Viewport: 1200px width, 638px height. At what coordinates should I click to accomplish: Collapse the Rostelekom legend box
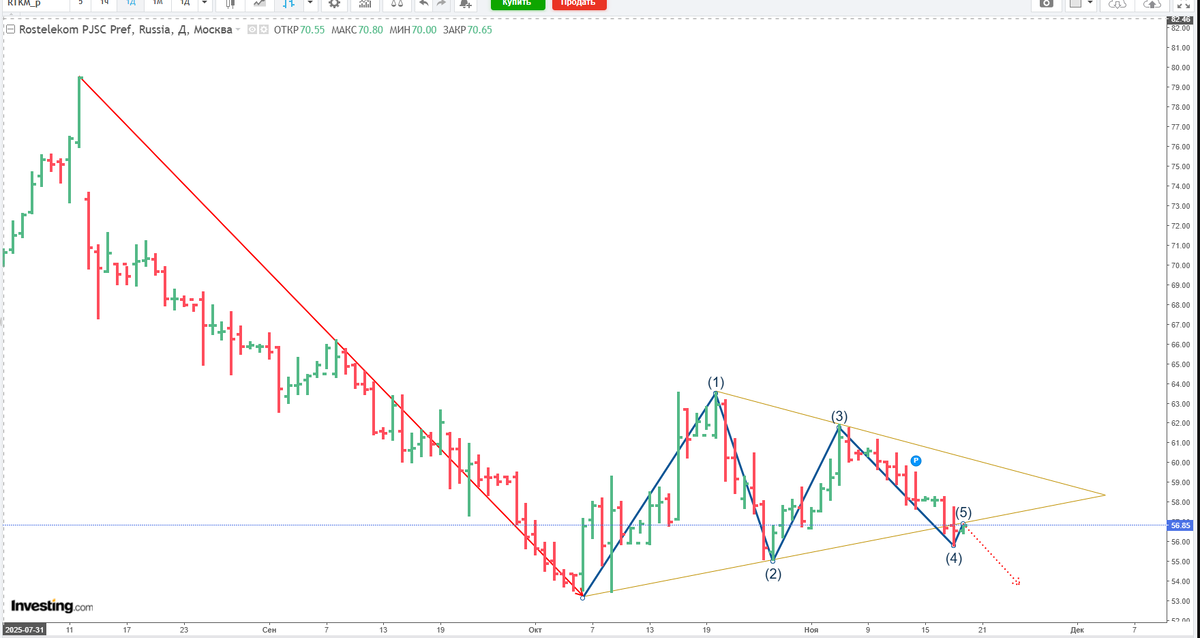point(10,30)
